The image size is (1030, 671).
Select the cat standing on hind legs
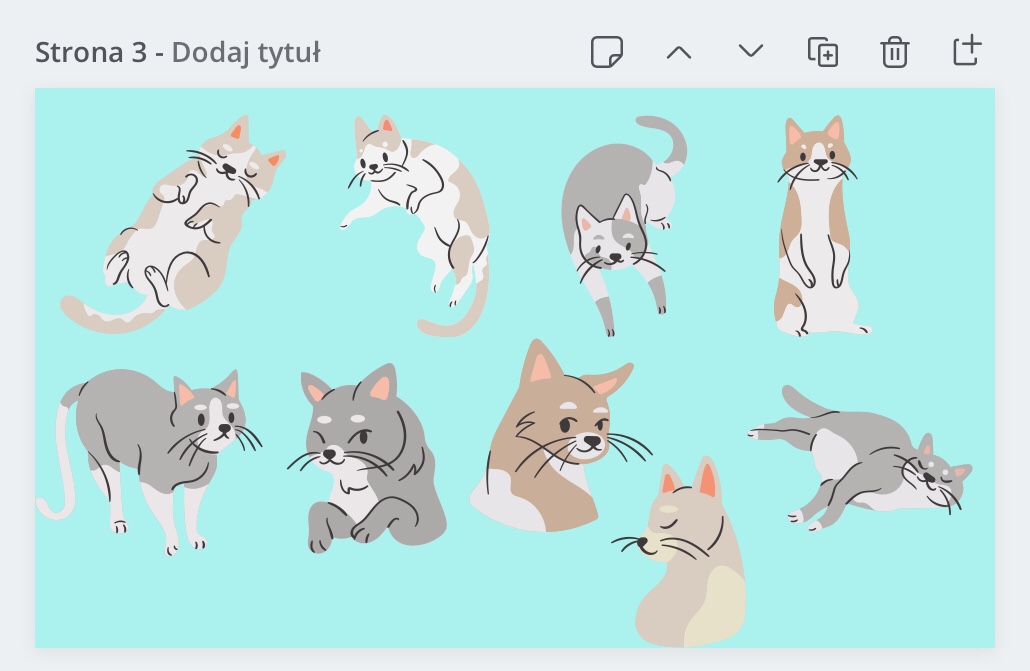815,230
